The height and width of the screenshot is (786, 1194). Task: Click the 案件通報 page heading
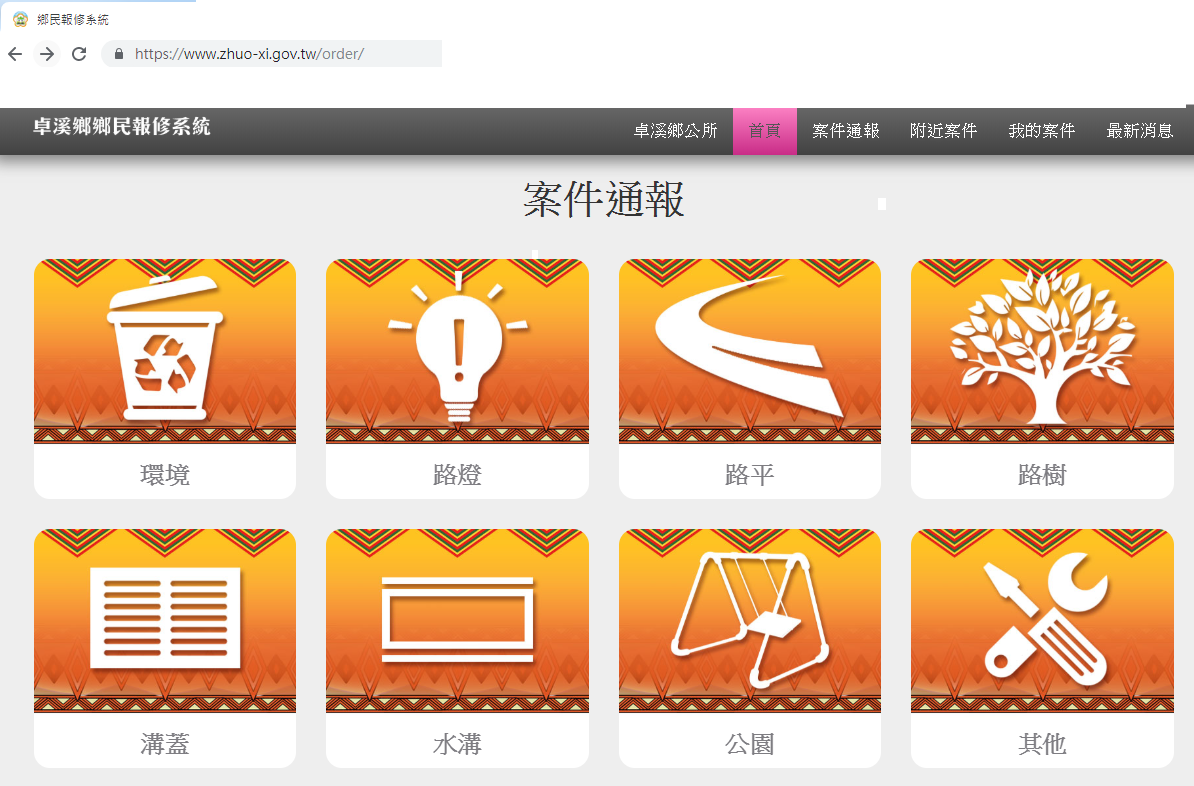click(604, 200)
